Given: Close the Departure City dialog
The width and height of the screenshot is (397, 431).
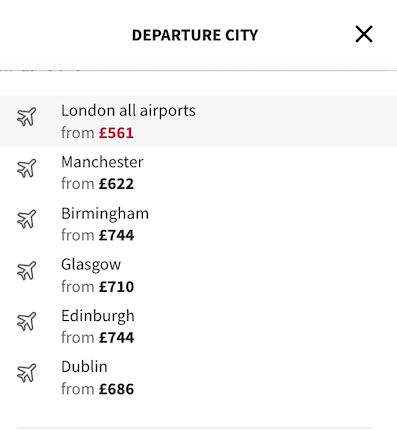Looking at the screenshot, I should pyautogui.click(x=364, y=34).
